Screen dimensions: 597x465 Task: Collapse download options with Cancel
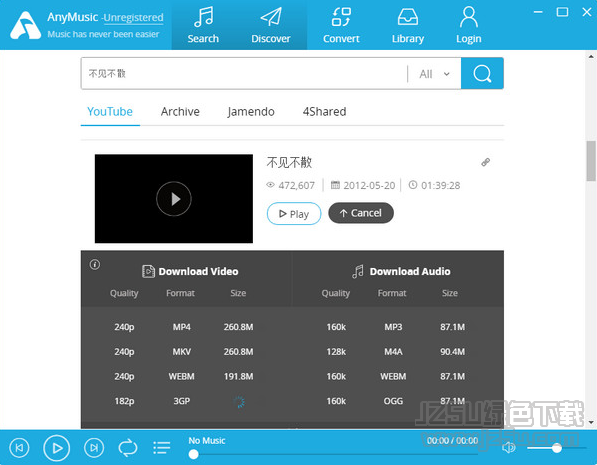click(x=361, y=213)
